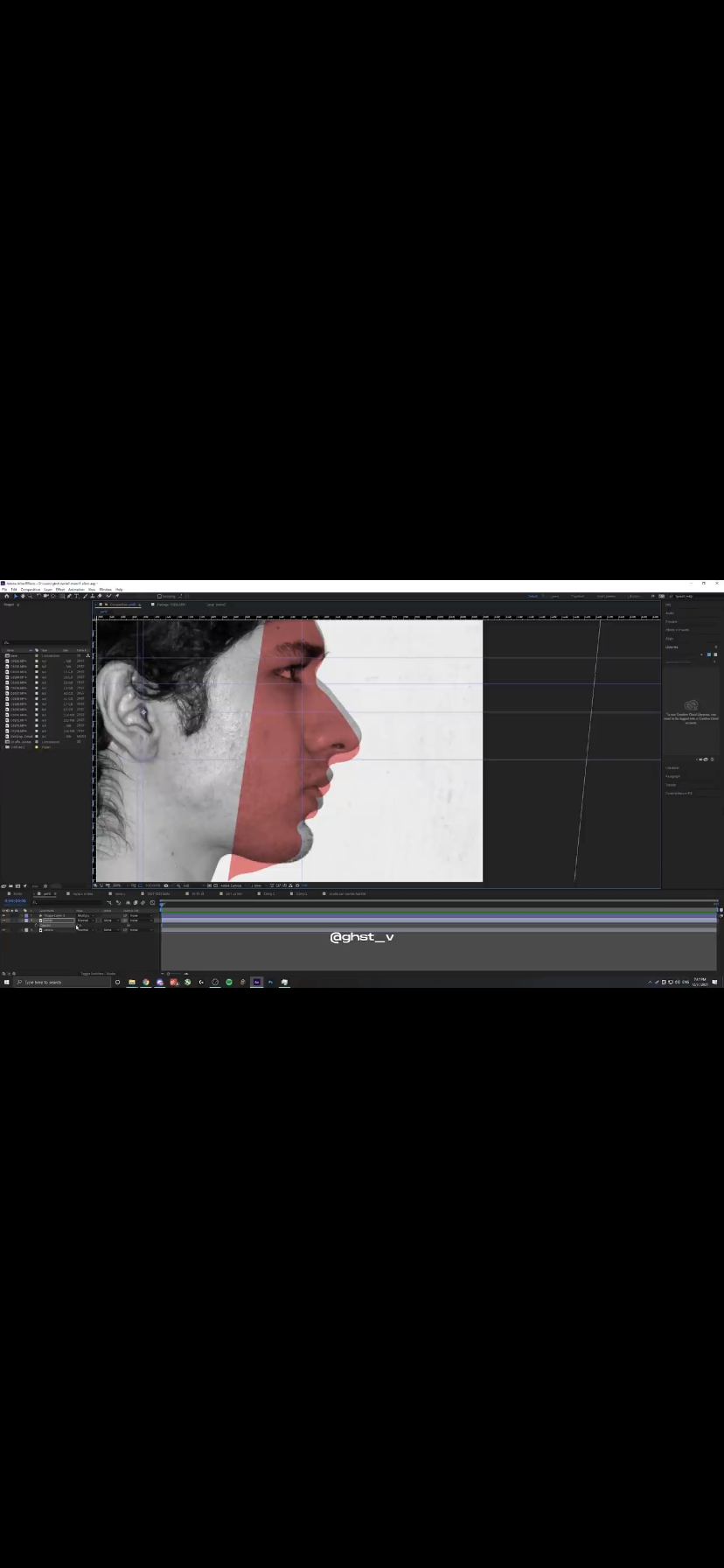Open the Libraries panel menu
This screenshot has height=1568, width=724.
coord(715,647)
